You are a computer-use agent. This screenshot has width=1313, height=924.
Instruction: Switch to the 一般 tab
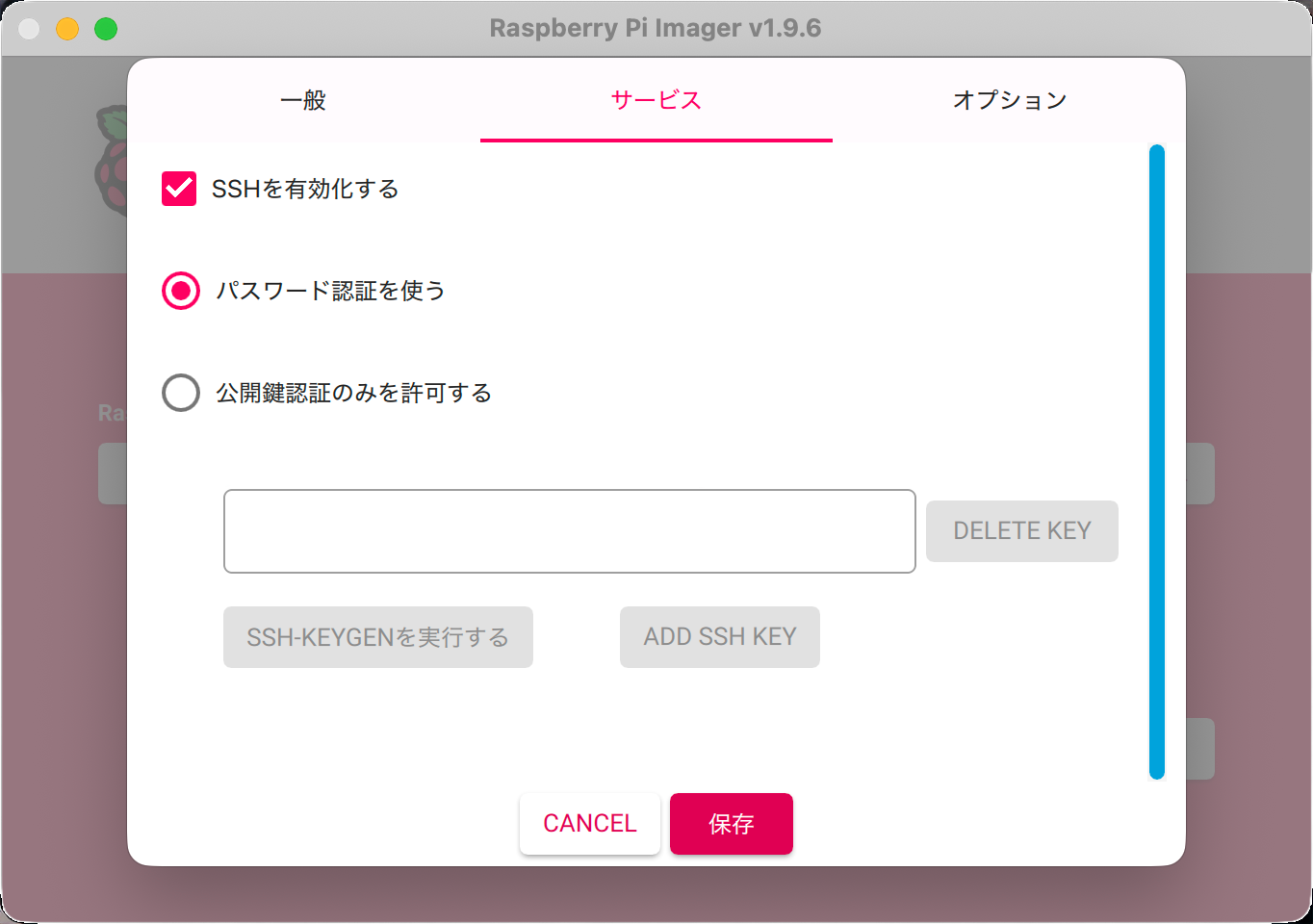point(303,100)
